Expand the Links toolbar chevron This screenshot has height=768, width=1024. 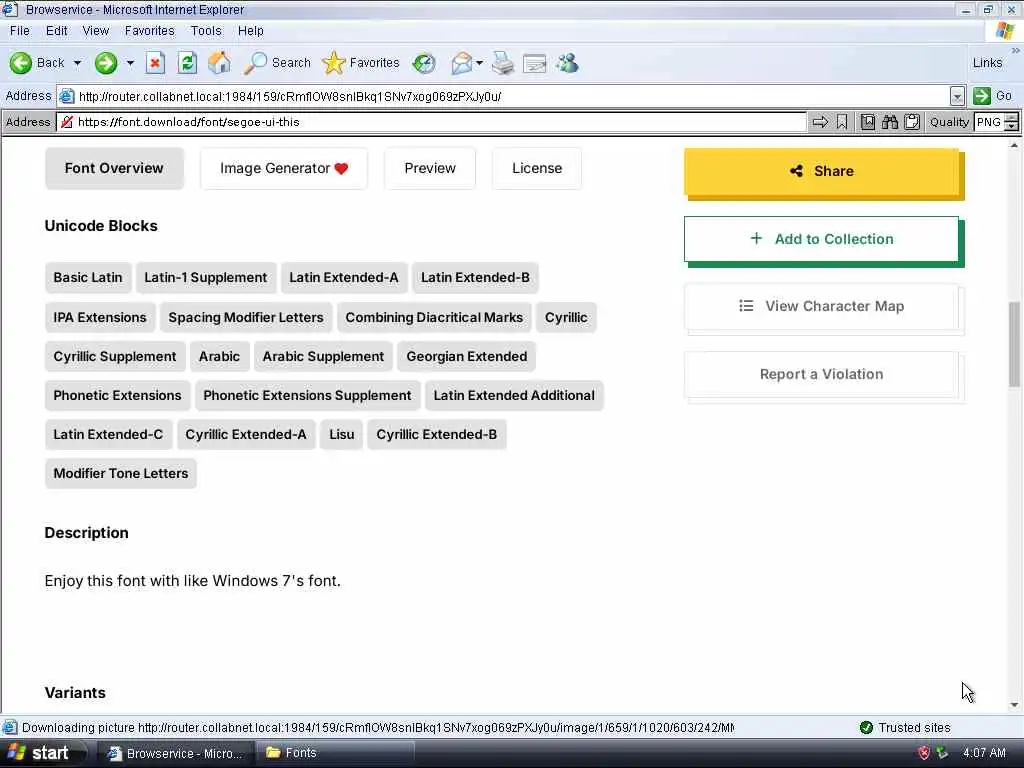(x=1016, y=50)
